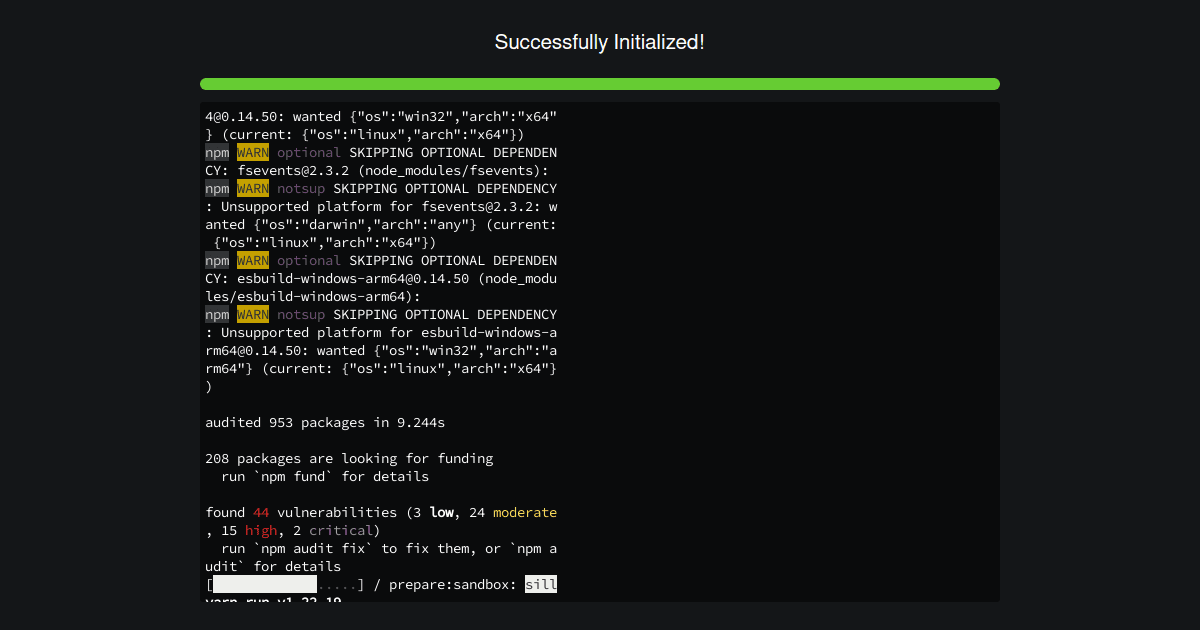
Task: Click the highlighted sill badge at the bottom
Action: 541,584
